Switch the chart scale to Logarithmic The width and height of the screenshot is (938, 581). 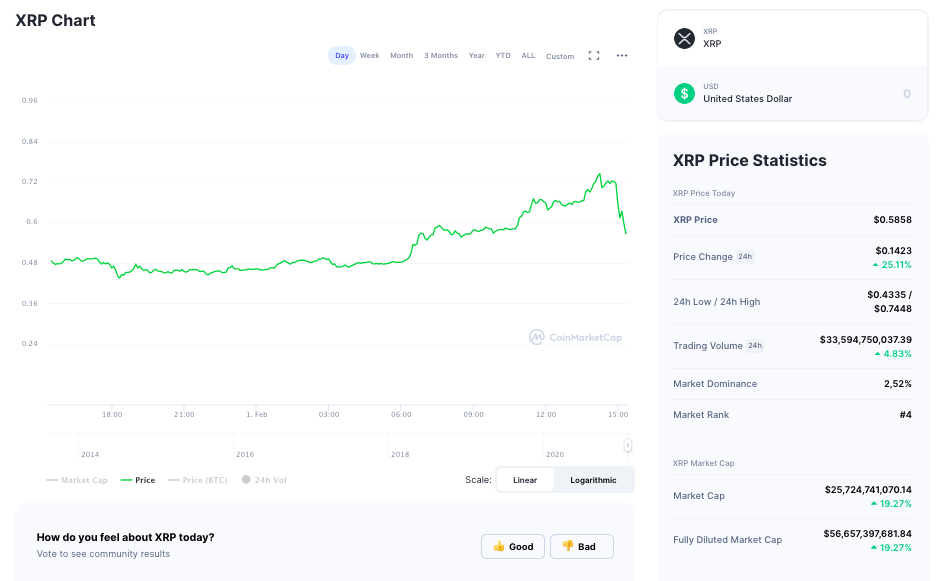[593, 480]
